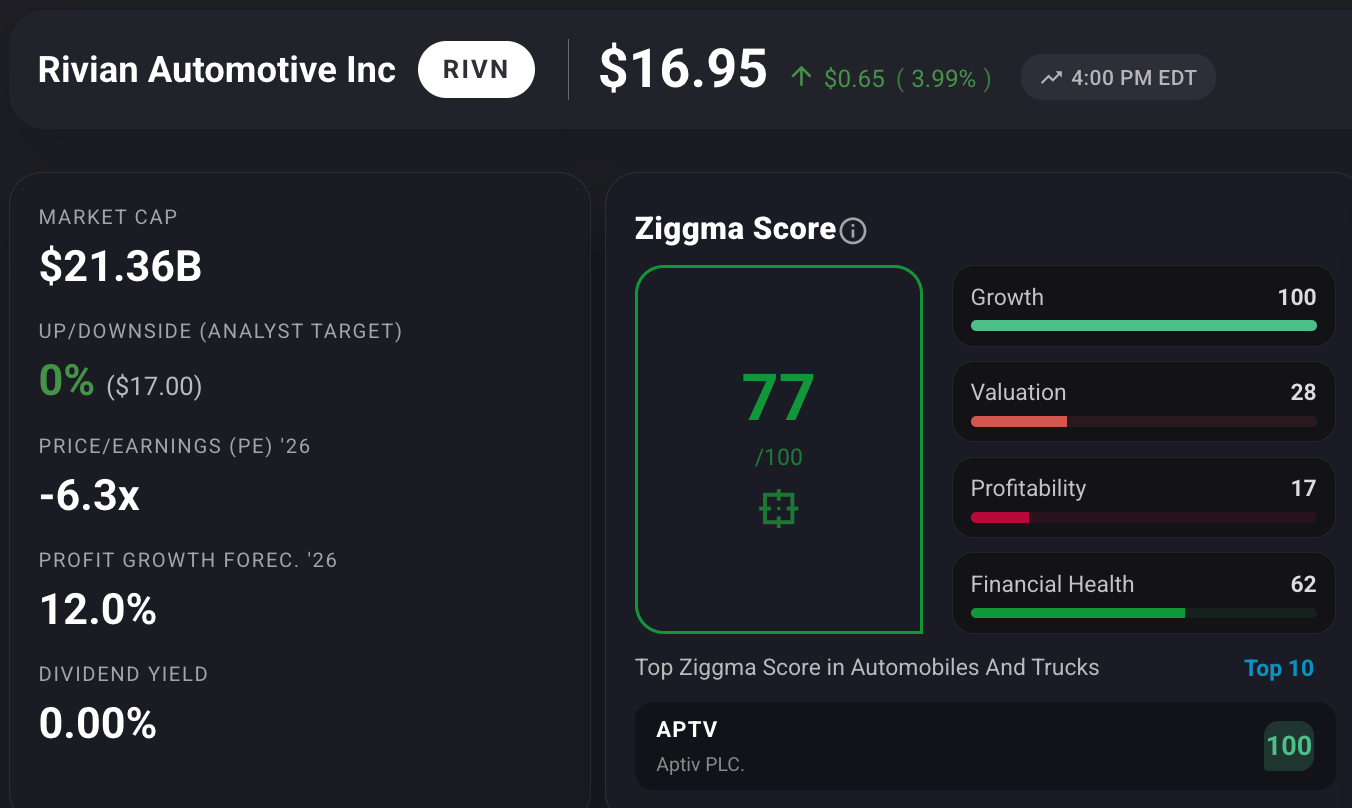The image size is (1352, 808).
Task: Click the 4:00 PM EDT time pill
Action: pos(1118,78)
